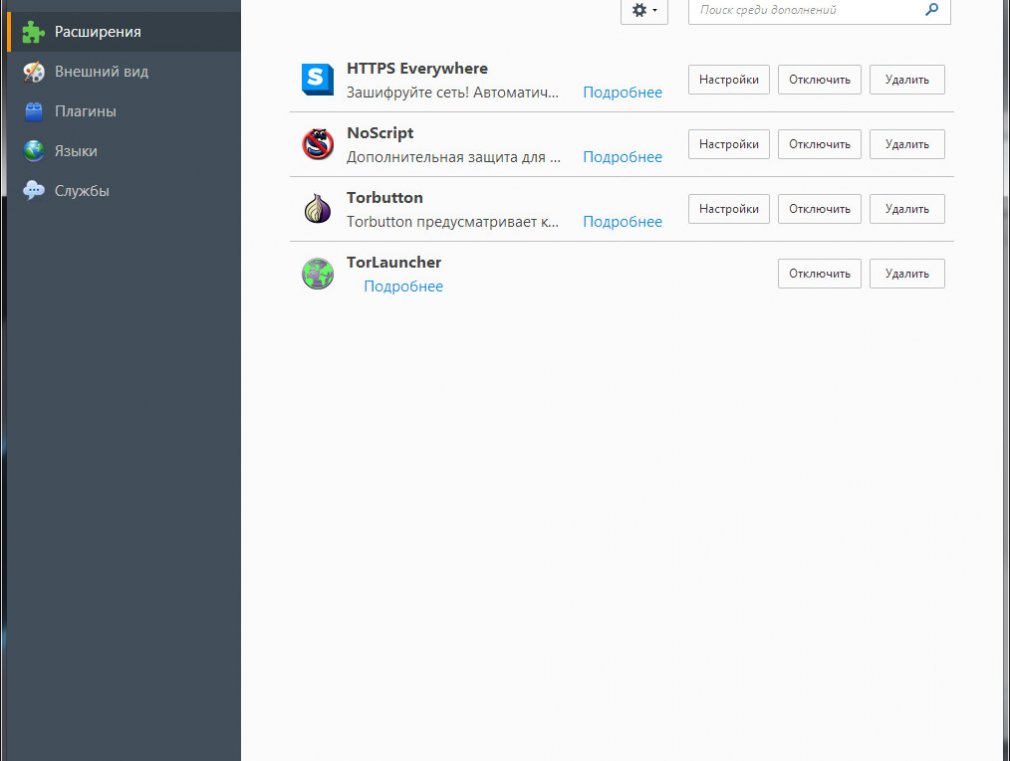Remove Torbutton with Удалить
Screen dimensions: 1010x761
tap(907, 209)
